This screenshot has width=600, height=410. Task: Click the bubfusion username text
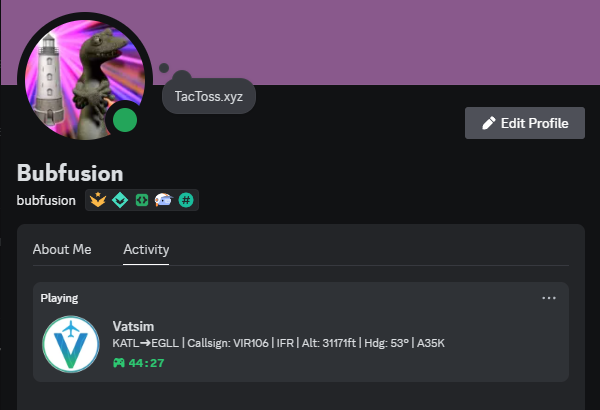[x=46, y=200]
